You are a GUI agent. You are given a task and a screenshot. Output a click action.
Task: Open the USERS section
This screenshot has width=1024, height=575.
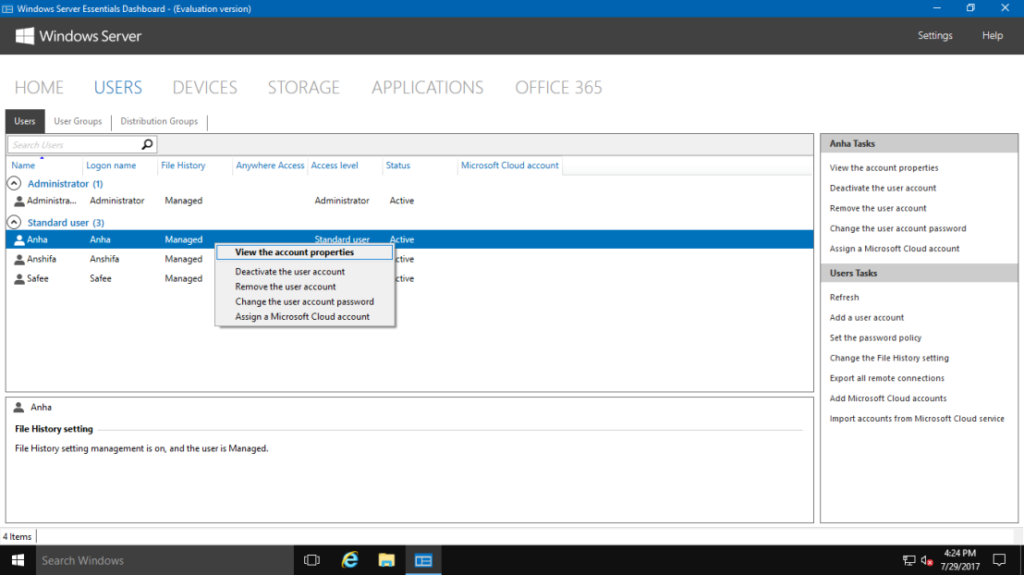(118, 88)
